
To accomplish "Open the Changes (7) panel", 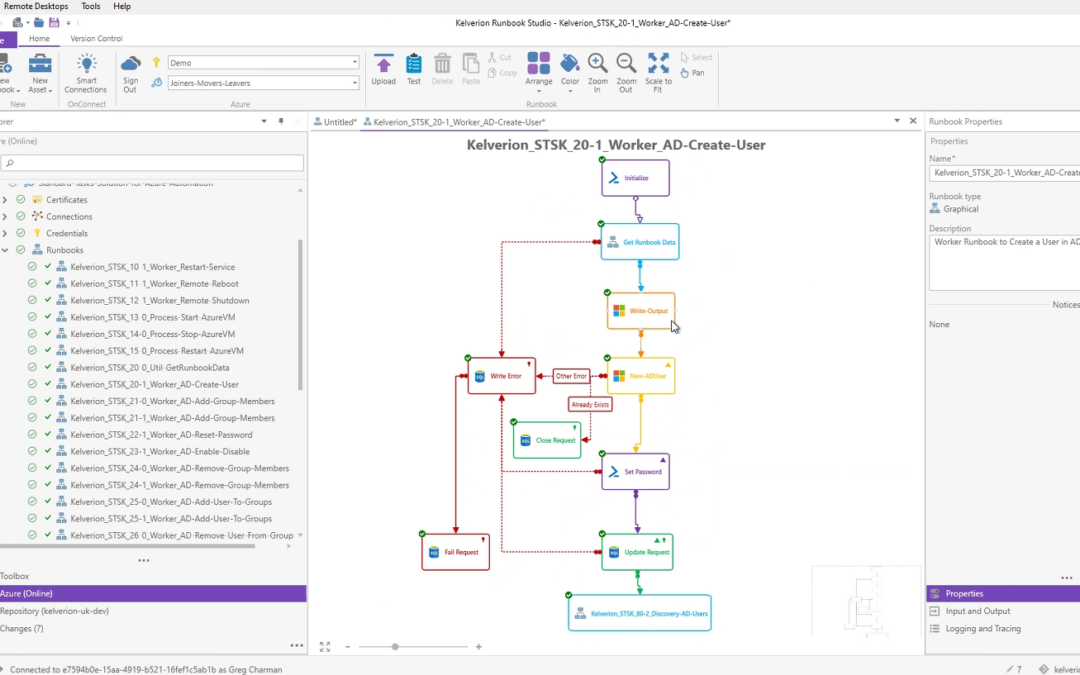I will [x=153, y=628].
